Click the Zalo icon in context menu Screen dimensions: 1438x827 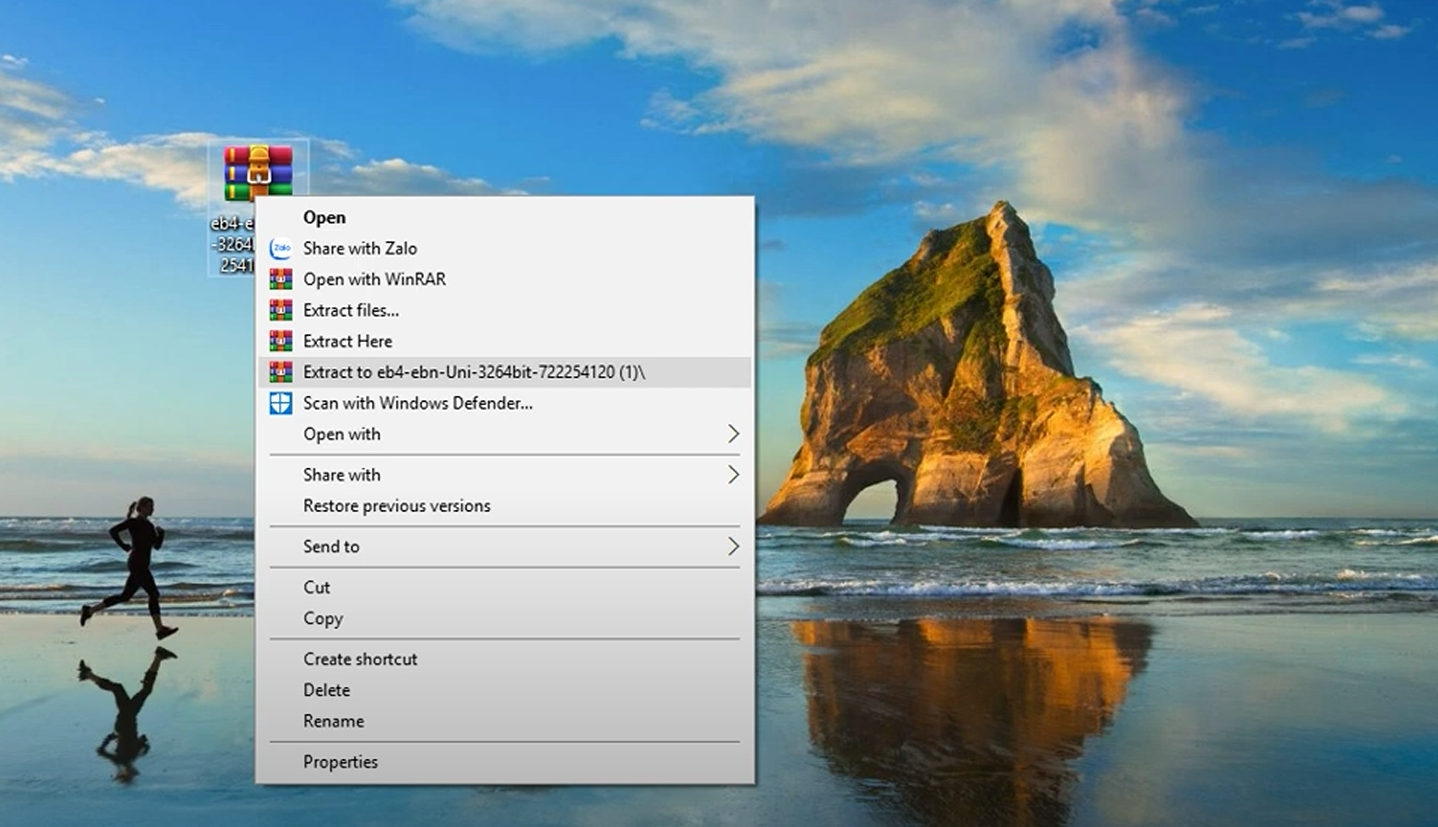click(x=281, y=248)
